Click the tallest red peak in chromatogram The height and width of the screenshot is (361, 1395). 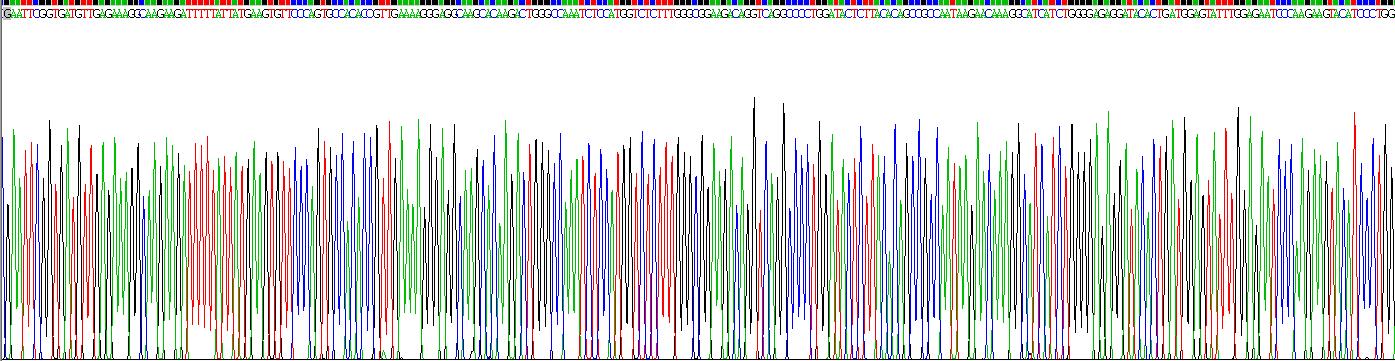click(1354, 235)
